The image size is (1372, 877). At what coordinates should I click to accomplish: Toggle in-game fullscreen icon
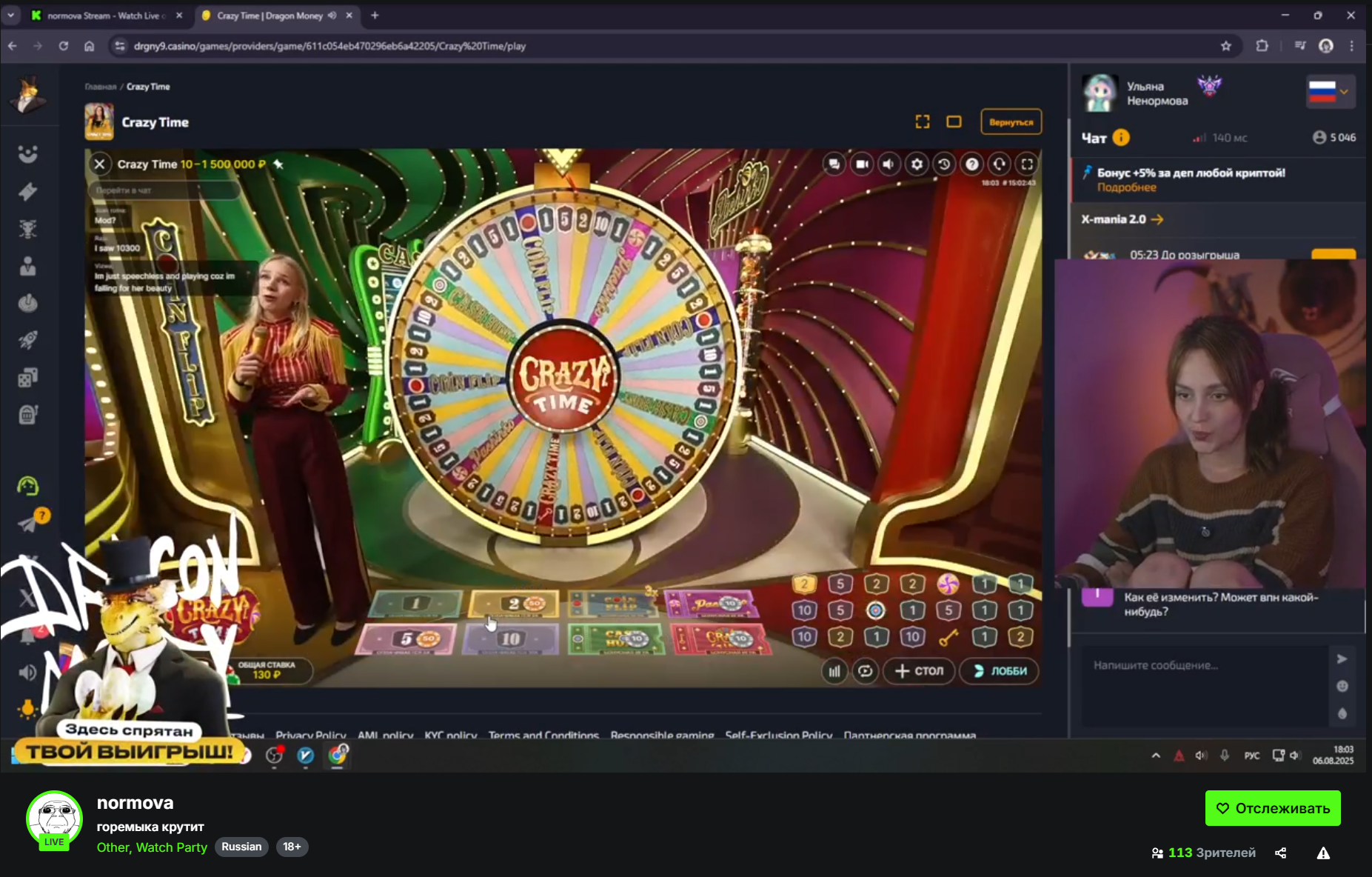(1027, 164)
